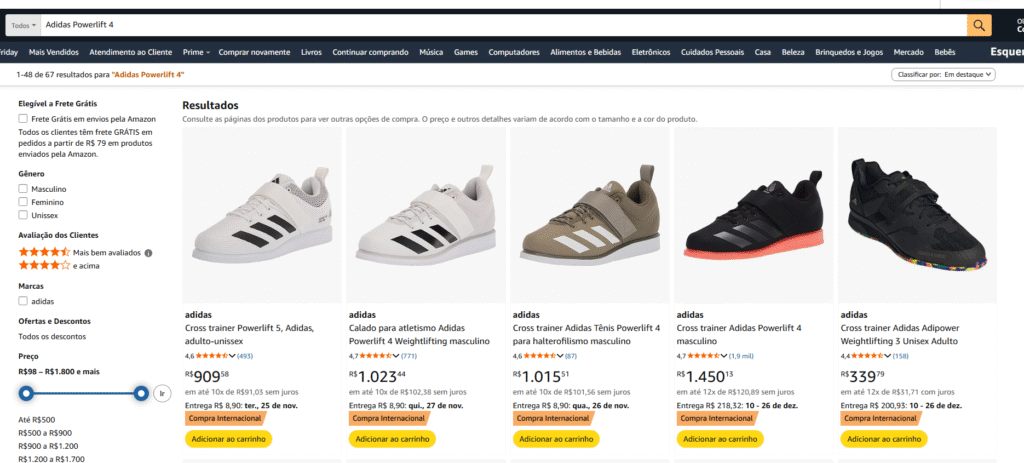
Task: Open the Todos search category dropdown
Action: (23, 24)
